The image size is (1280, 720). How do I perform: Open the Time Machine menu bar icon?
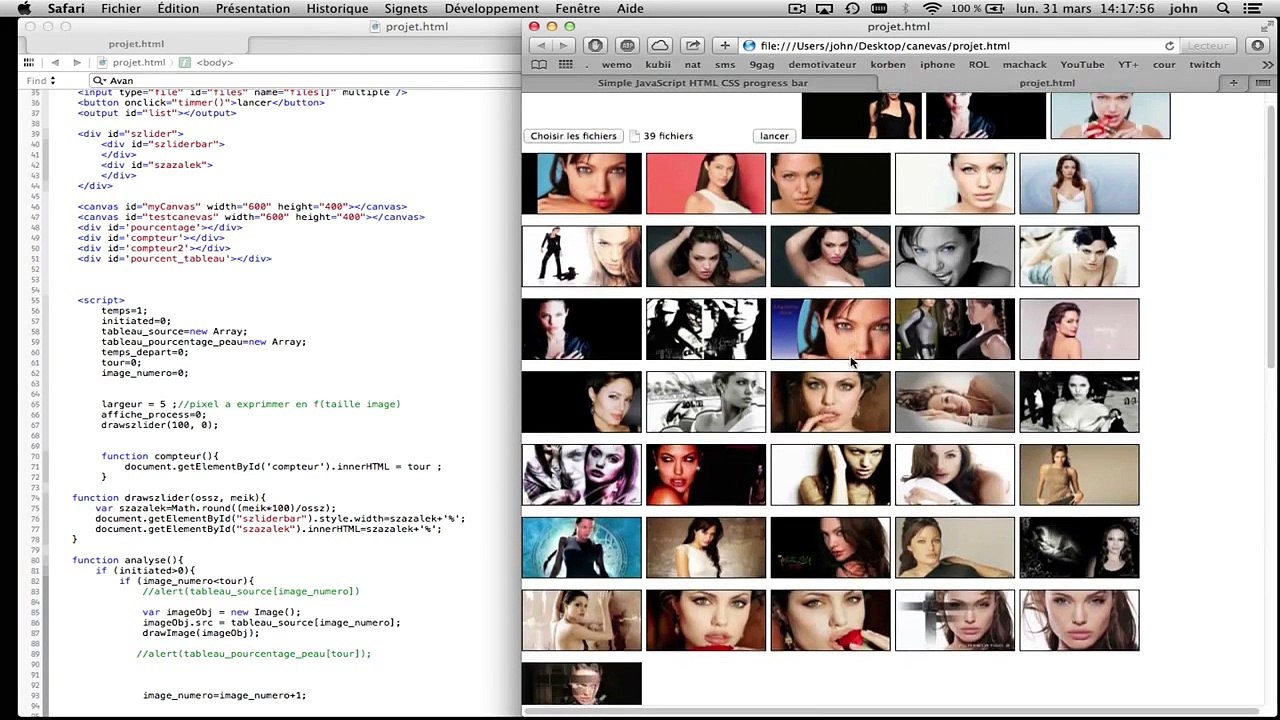tap(852, 8)
